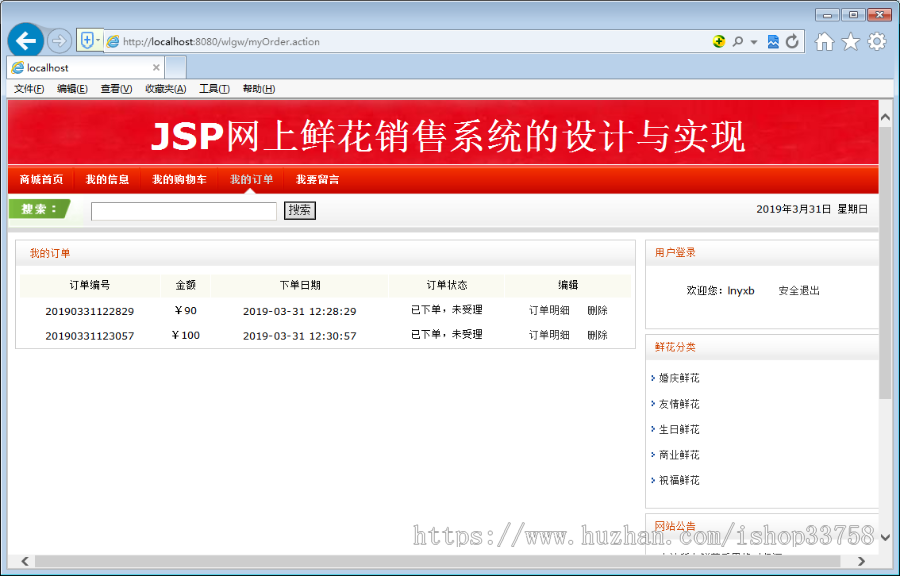Refresh the current page

[791, 41]
